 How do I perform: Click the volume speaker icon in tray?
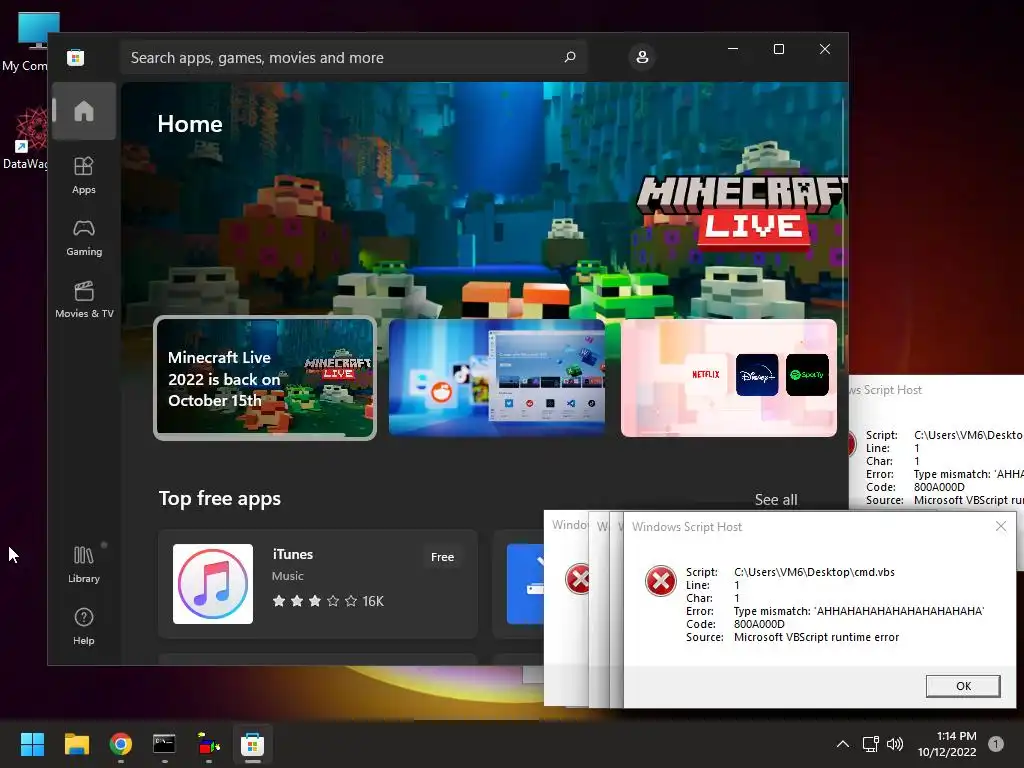[x=895, y=744]
